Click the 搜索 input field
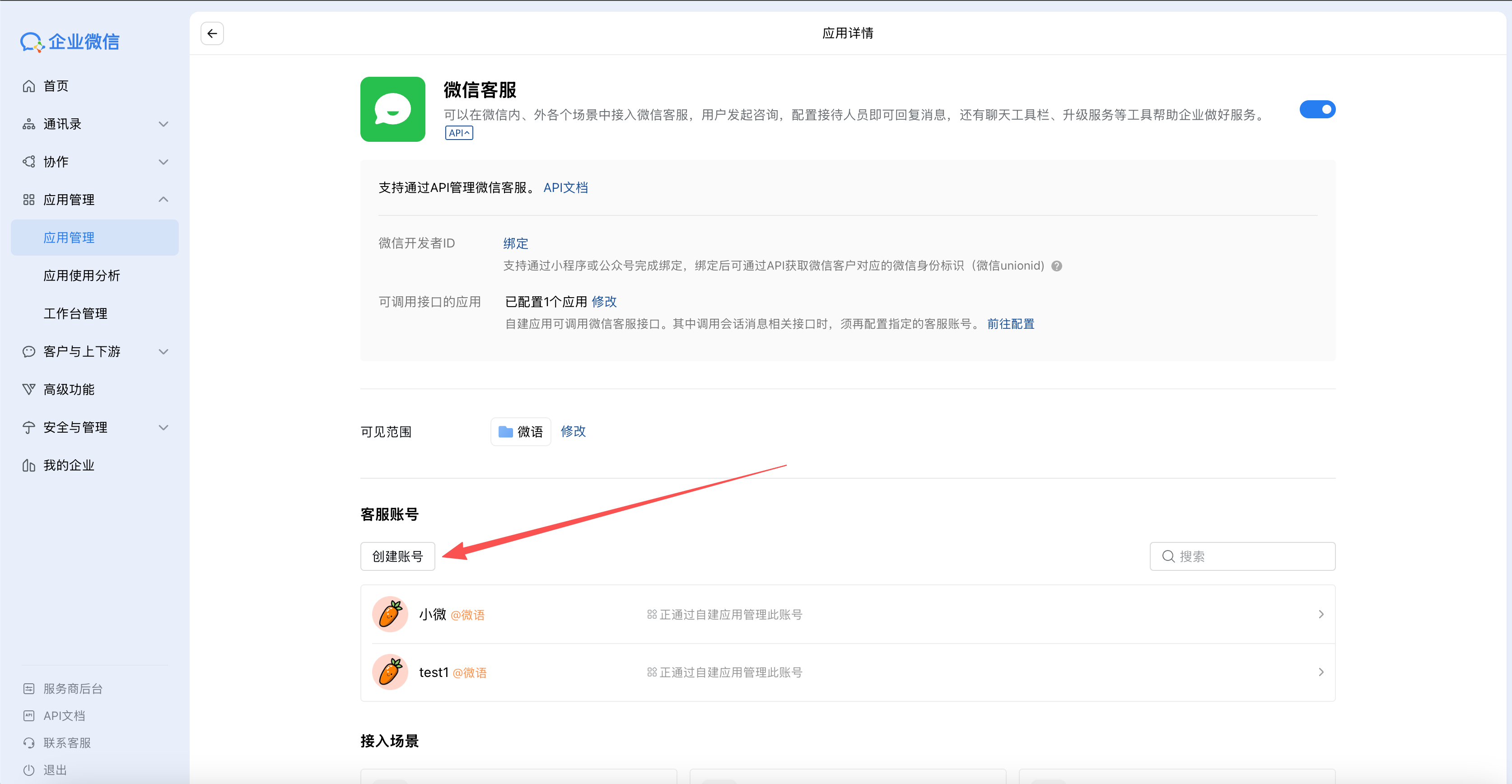This screenshot has height=784, width=1512. coord(1242,556)
